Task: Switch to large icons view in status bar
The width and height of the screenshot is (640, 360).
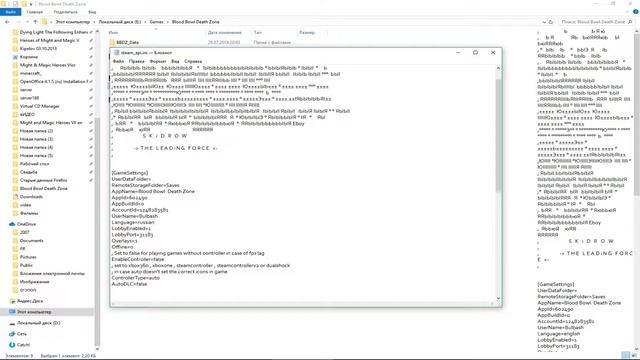Action: pyautogui.click(x=633, y=356)
